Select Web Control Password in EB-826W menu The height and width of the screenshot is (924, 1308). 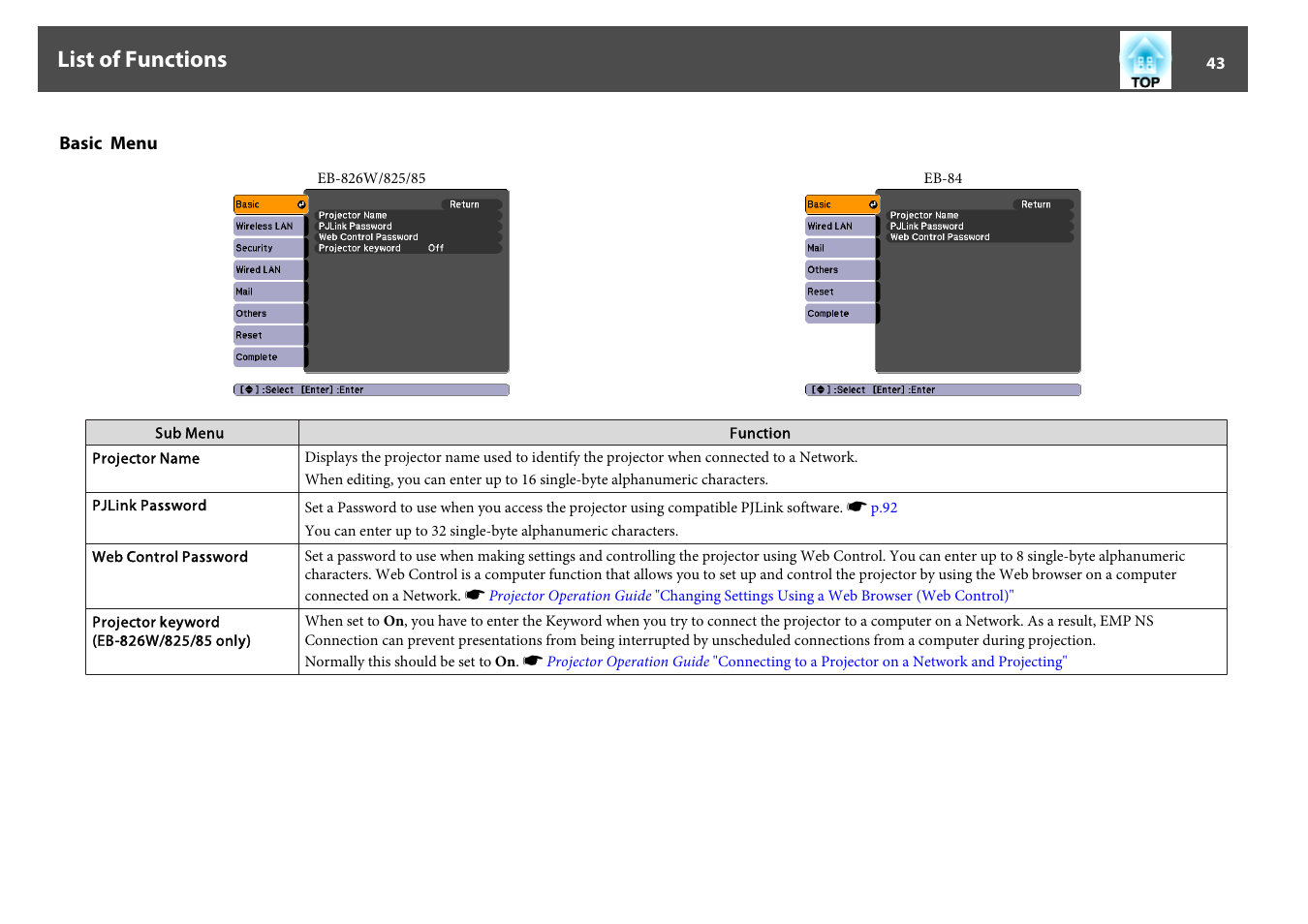point(407,237)
